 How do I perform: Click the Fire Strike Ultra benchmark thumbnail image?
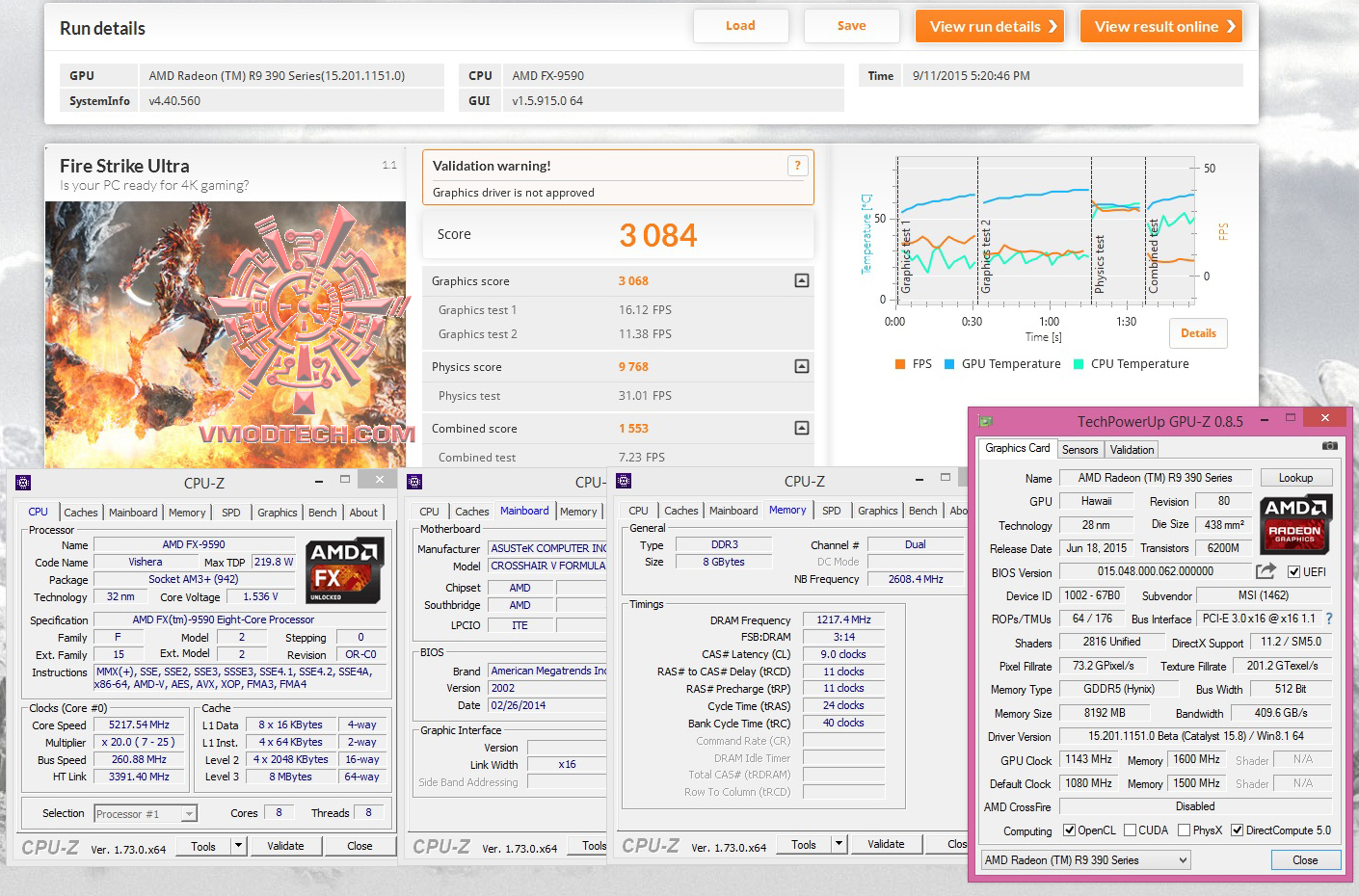click(x=226, y=334)
